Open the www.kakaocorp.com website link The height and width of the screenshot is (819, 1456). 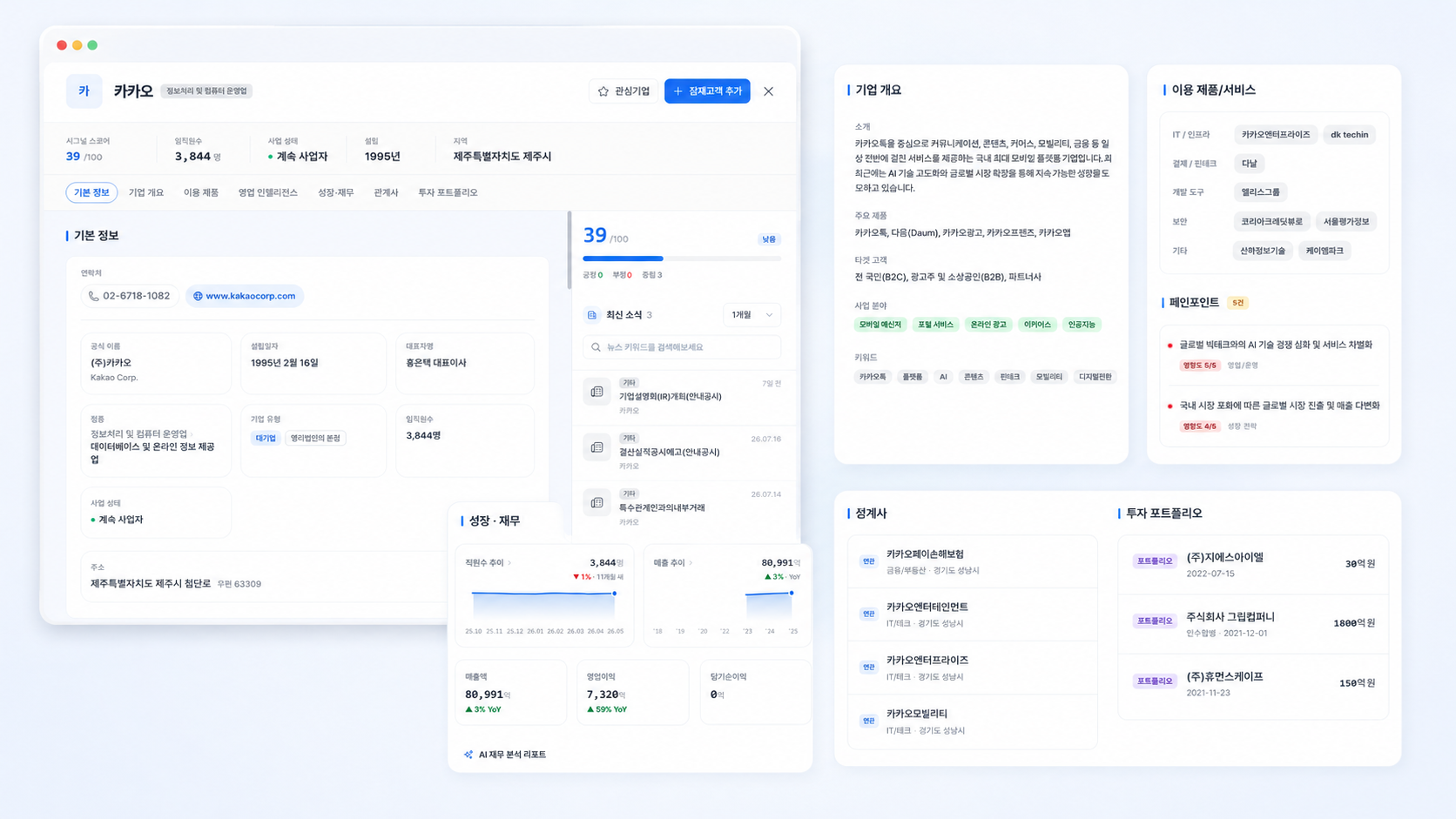[245, 296]
